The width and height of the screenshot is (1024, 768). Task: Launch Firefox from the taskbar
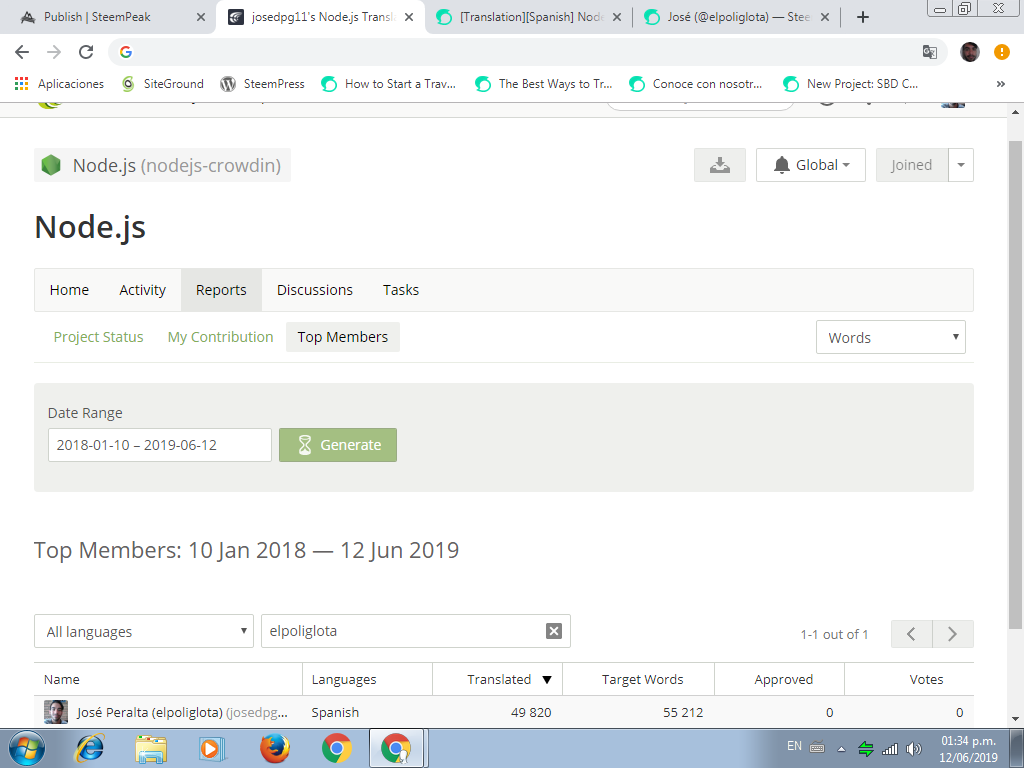274,748
